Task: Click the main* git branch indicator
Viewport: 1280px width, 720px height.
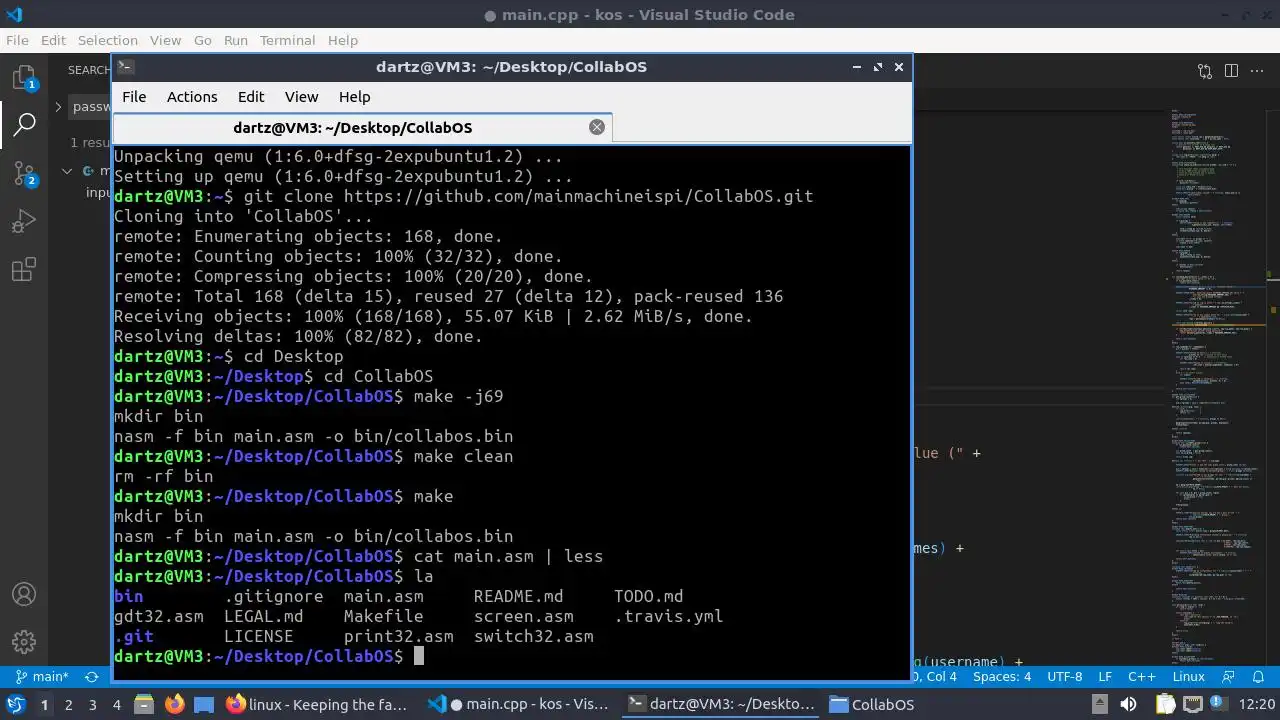Action: point(41,677)
